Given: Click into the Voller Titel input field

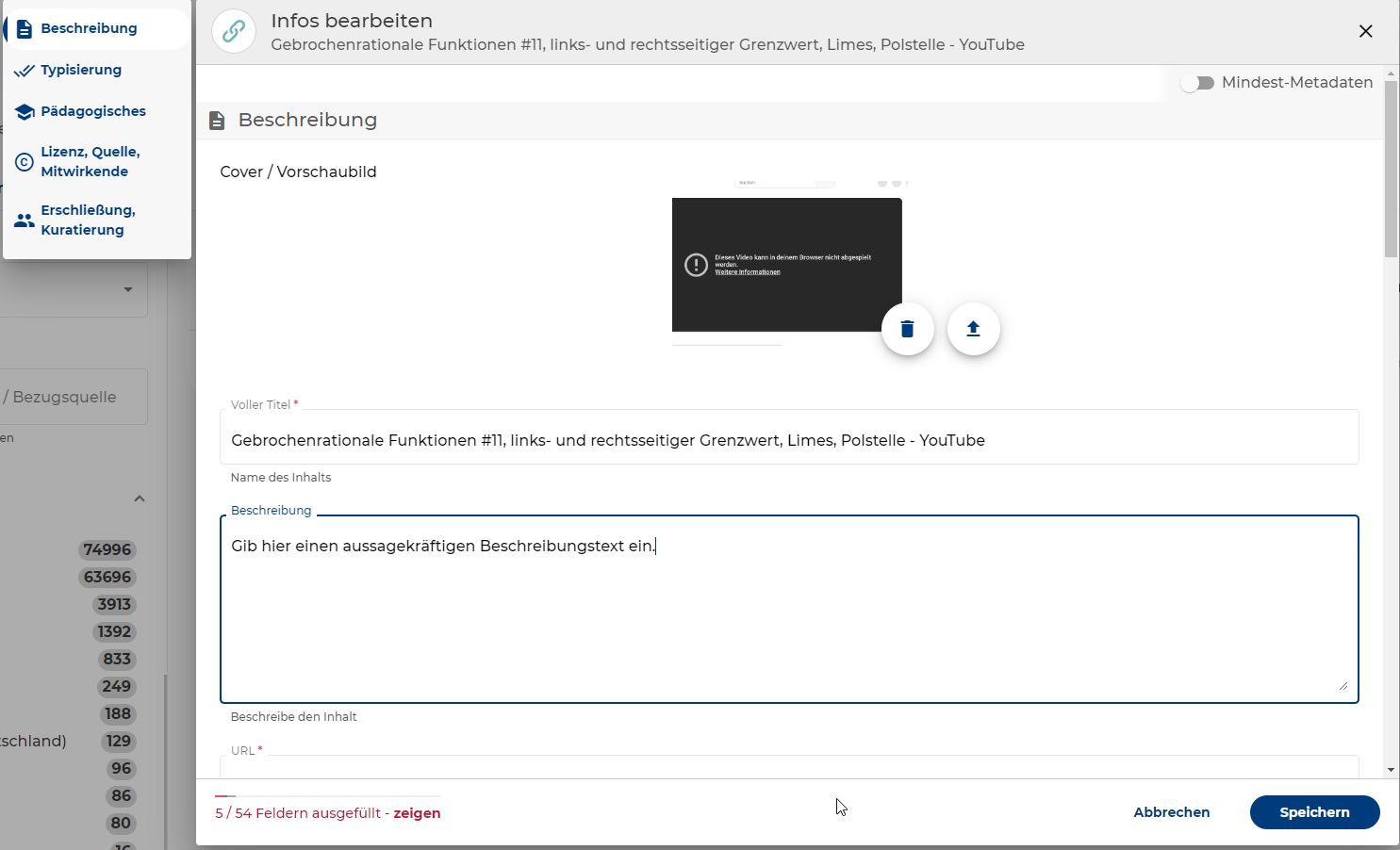Looking at the screenshot, I should click(x=788, y=440).
